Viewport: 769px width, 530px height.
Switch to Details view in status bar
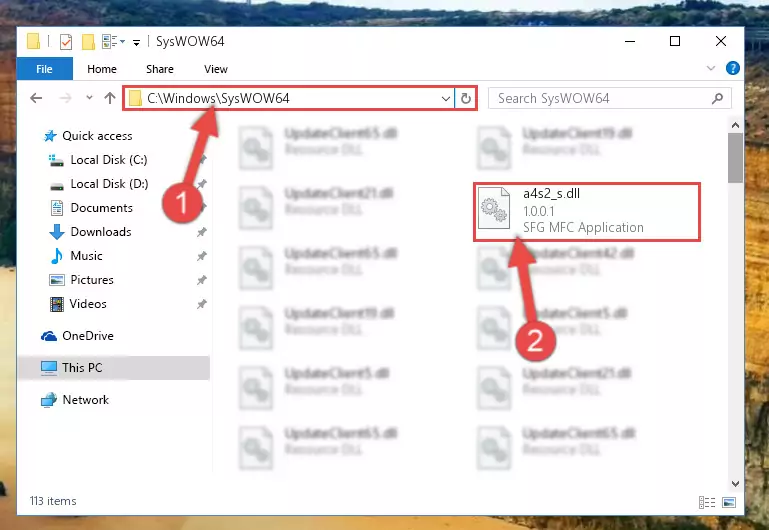707,503
